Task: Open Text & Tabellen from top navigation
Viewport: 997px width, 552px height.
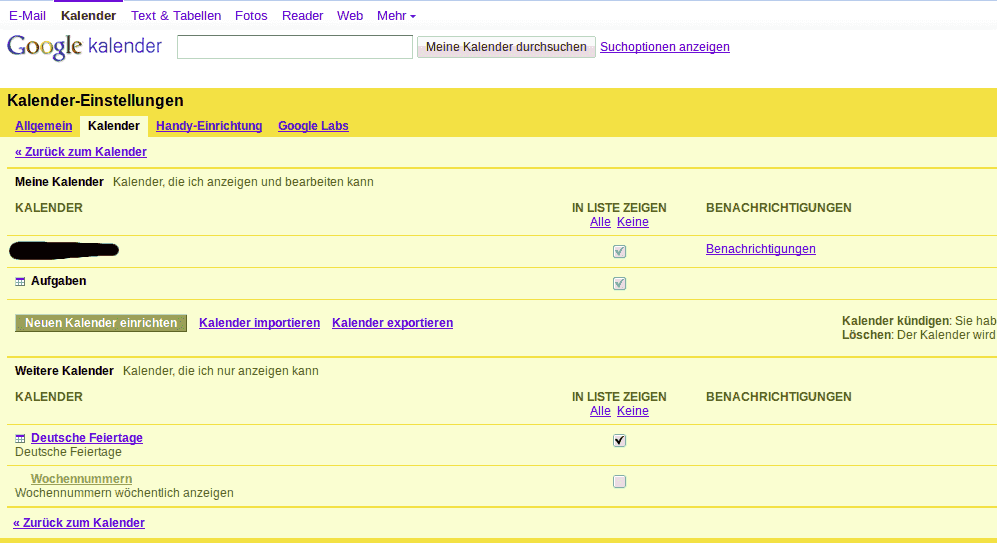Action: (176, 16)
